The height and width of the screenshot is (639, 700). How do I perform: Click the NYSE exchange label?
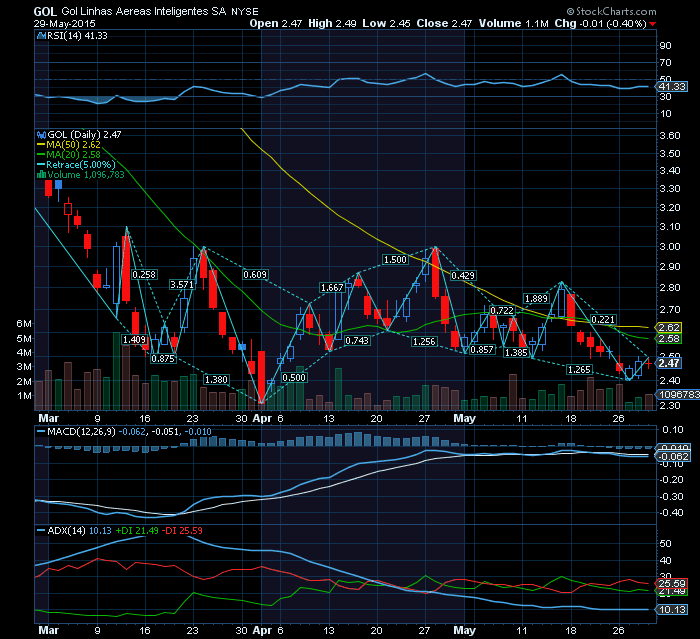coord(245,12)
